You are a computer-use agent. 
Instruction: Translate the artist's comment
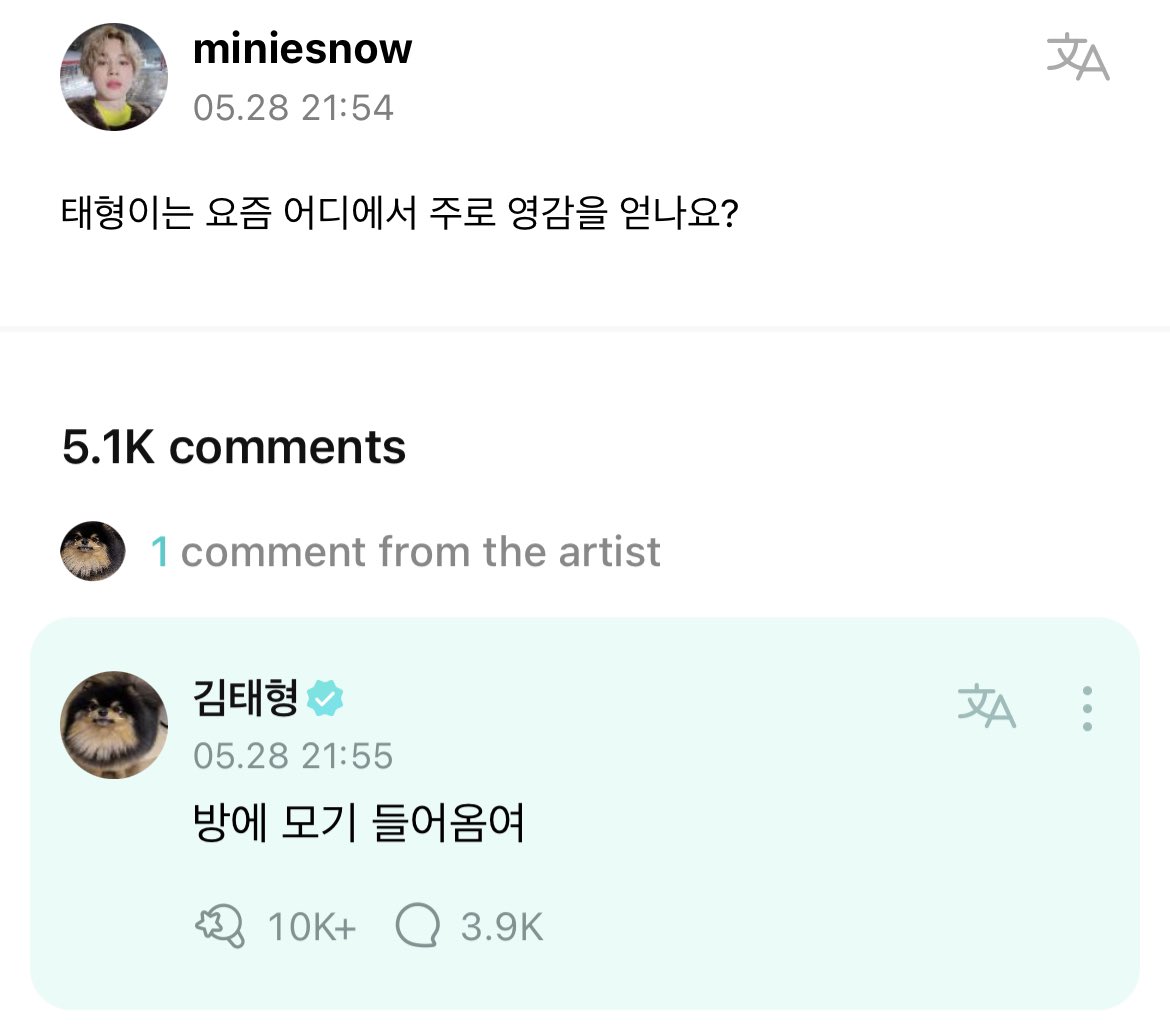(986, 707)
